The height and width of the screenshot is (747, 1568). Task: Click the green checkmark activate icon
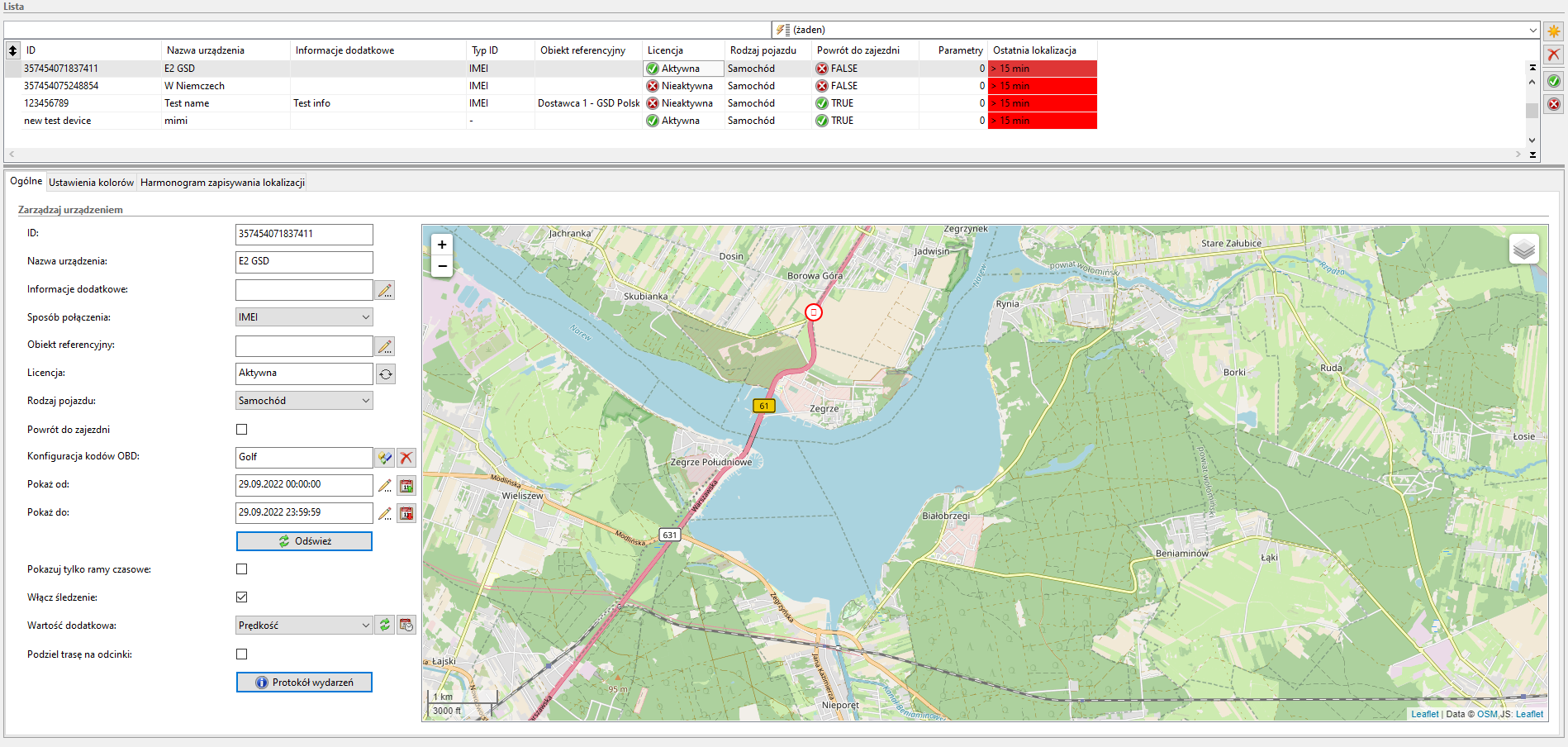pyautogui.click(x=1554, y=81)
